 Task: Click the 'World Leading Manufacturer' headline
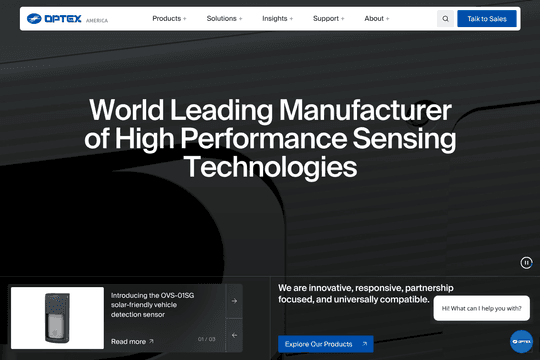270,138
